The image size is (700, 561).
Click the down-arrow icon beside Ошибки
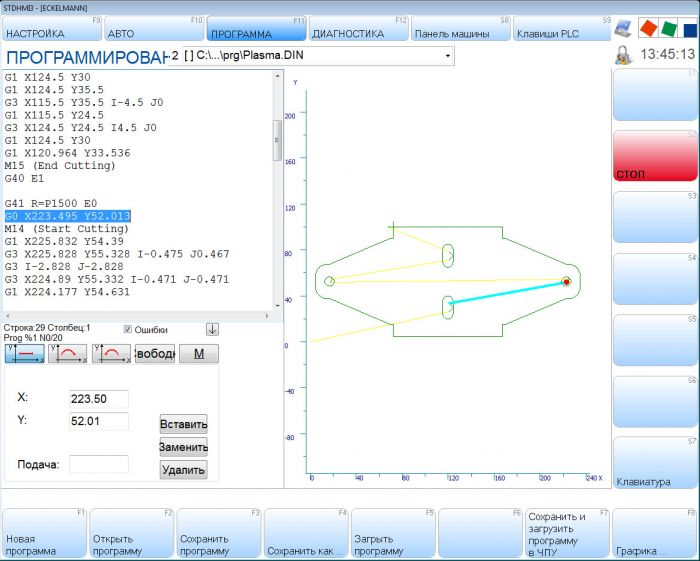pos(213,329)
